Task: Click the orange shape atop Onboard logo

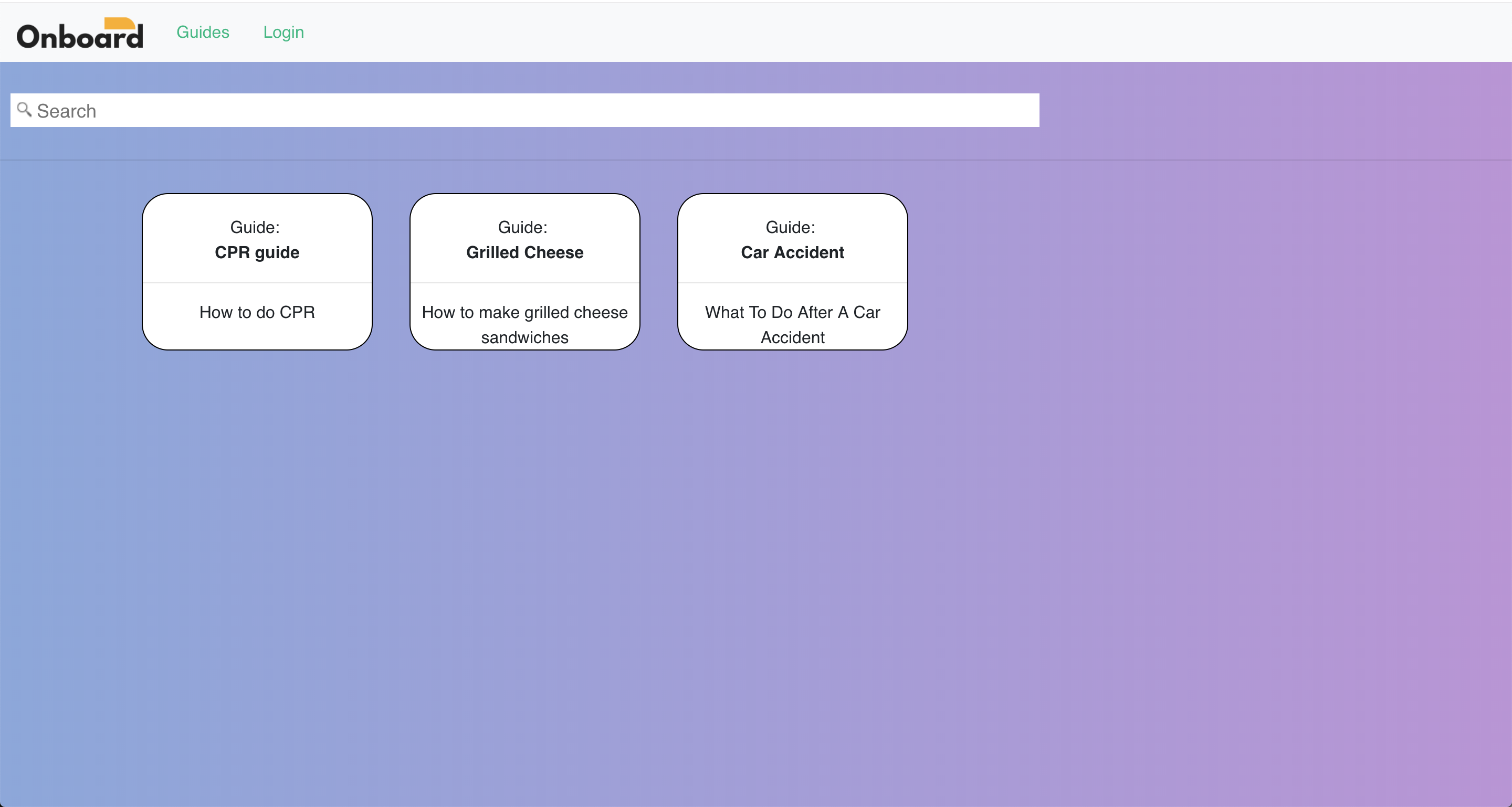Action: pos(119,23)
